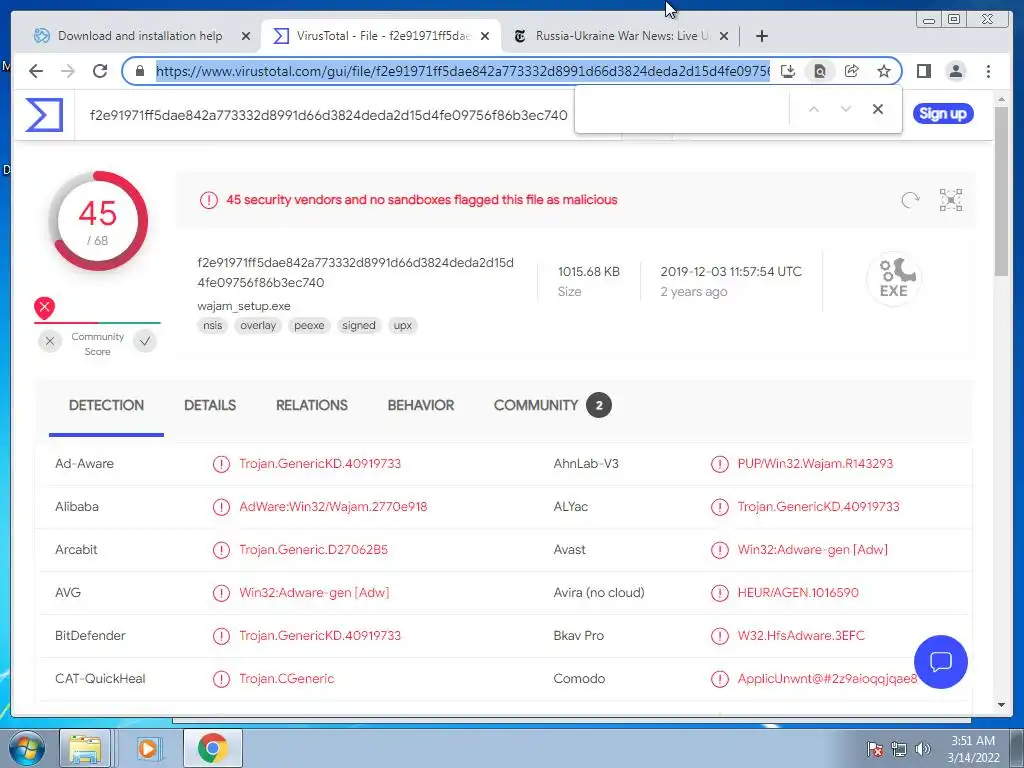Click the volume speaker tray icon
This screenshot has height=768, width=1024.
point(923,749)
